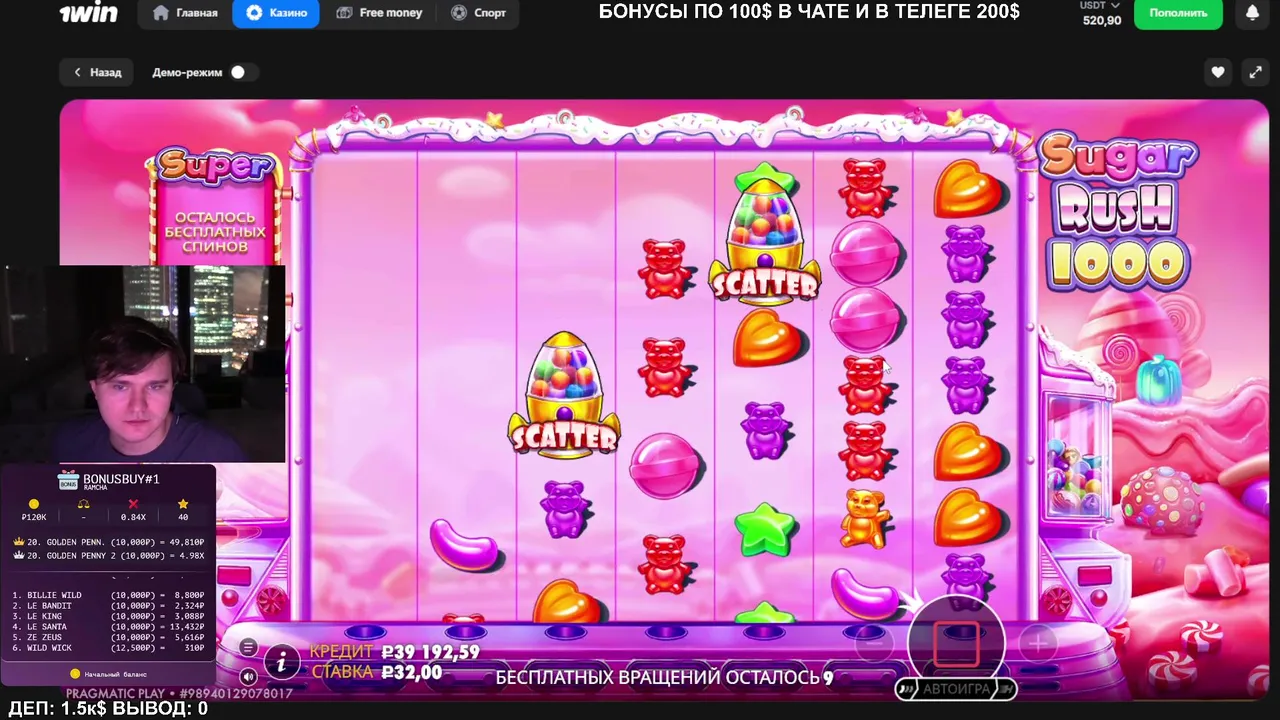Viewport: 1280px width, 720px height.
Task: Click the star icon above 40
Action: [x=182, y=504]
